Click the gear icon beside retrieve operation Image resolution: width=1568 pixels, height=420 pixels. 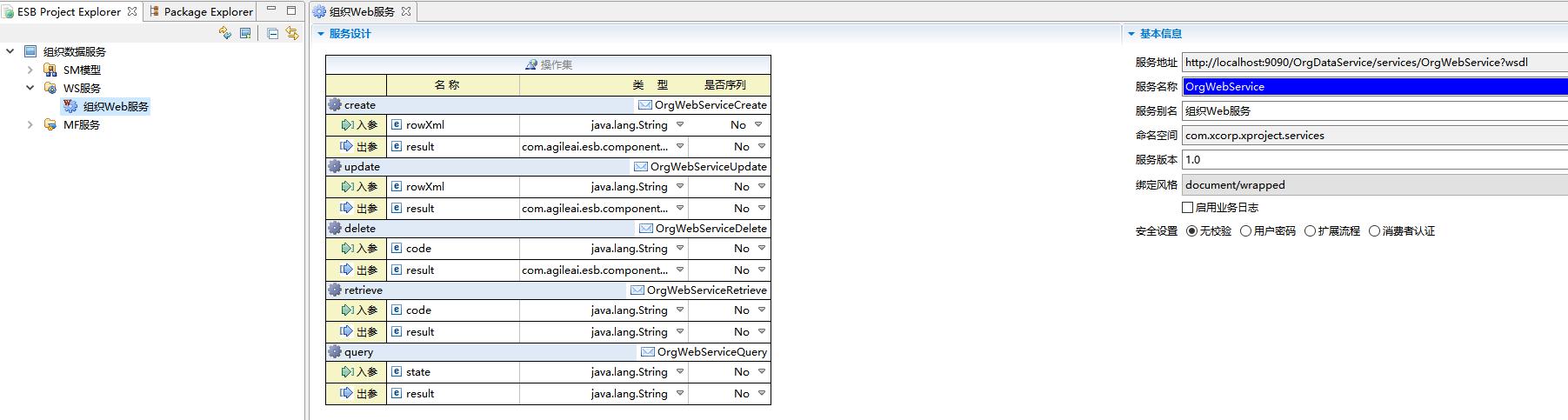coord(335,290)
